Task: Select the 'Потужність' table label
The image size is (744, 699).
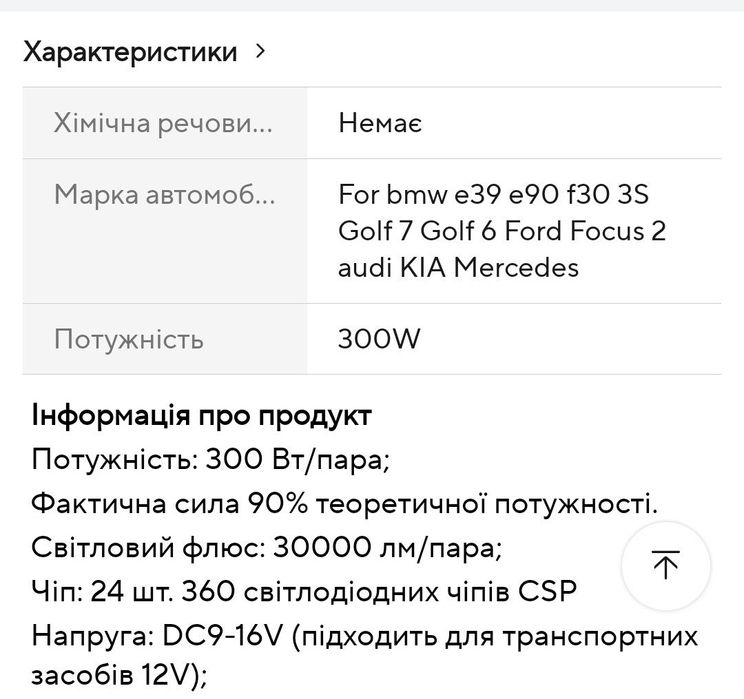Action: tap(128, 339)
